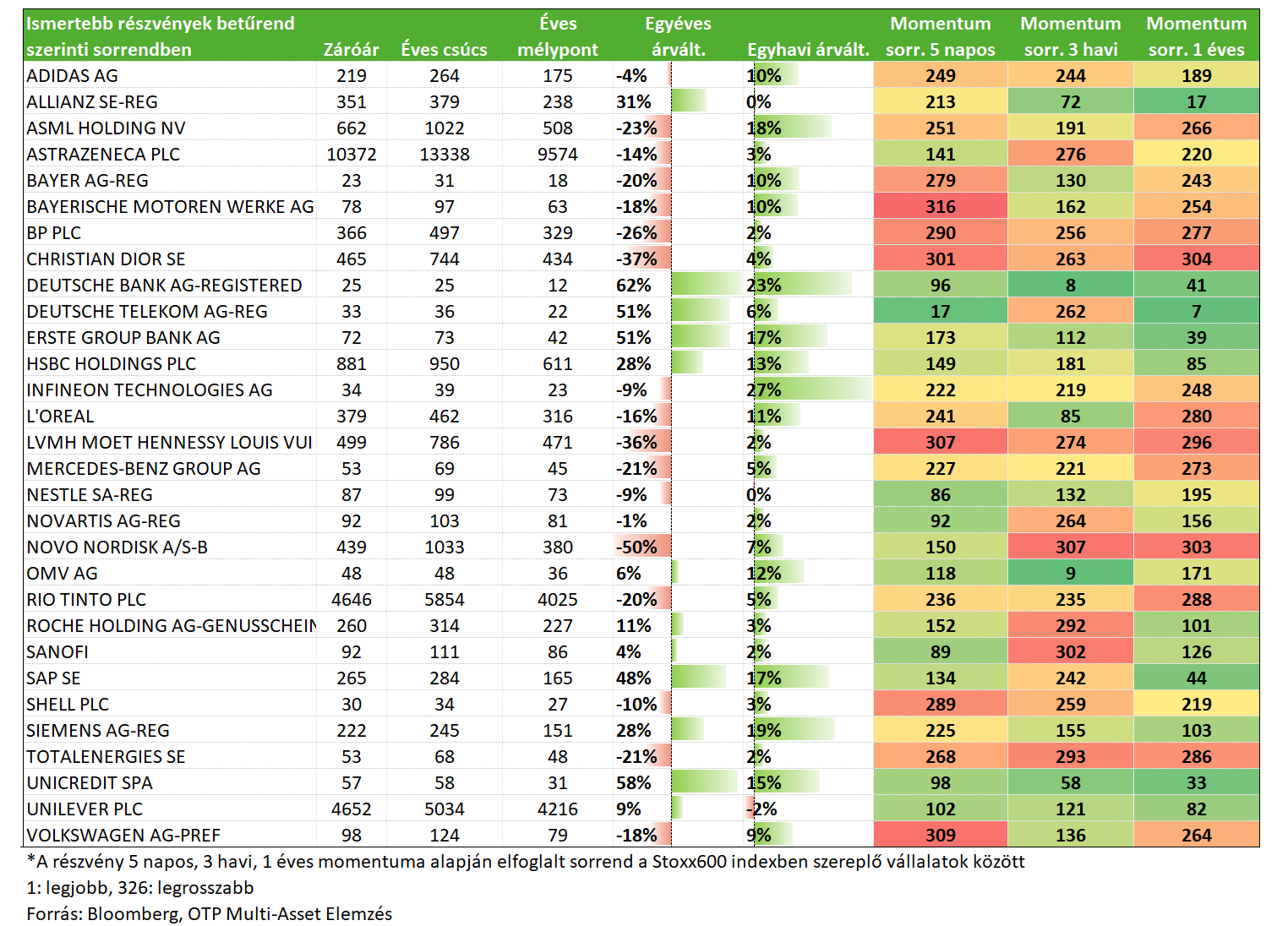Select ASML HOLDING NV closing price 662

(x=351, y=128)
